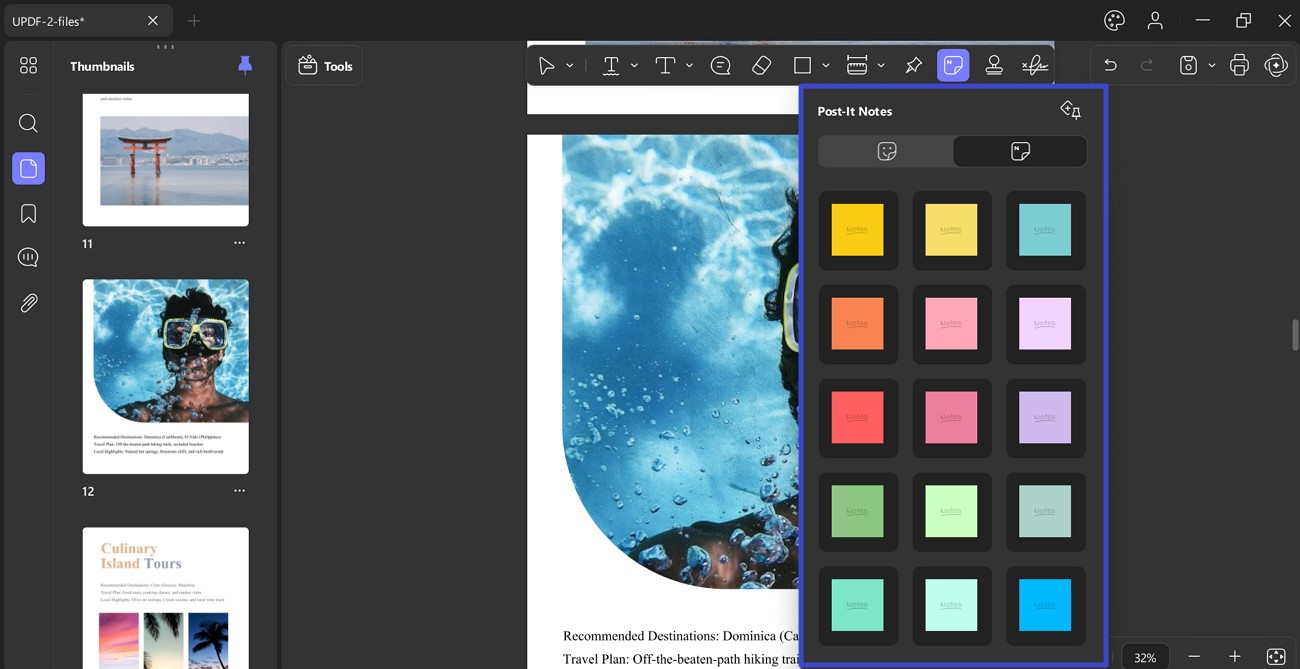The image size is (1300, 669).
Task: Open the page 12 diver thumbnail
Action: pyautogui.click(x=166, y=376)
